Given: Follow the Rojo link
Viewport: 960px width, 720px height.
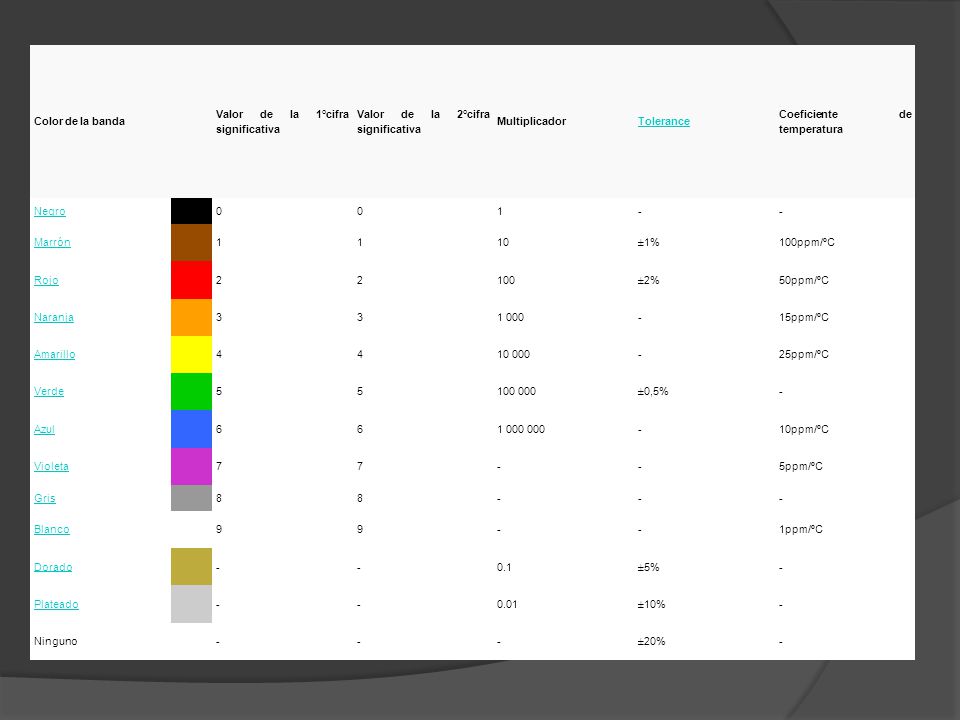Looking at the screenshot, I should (46, 280).
